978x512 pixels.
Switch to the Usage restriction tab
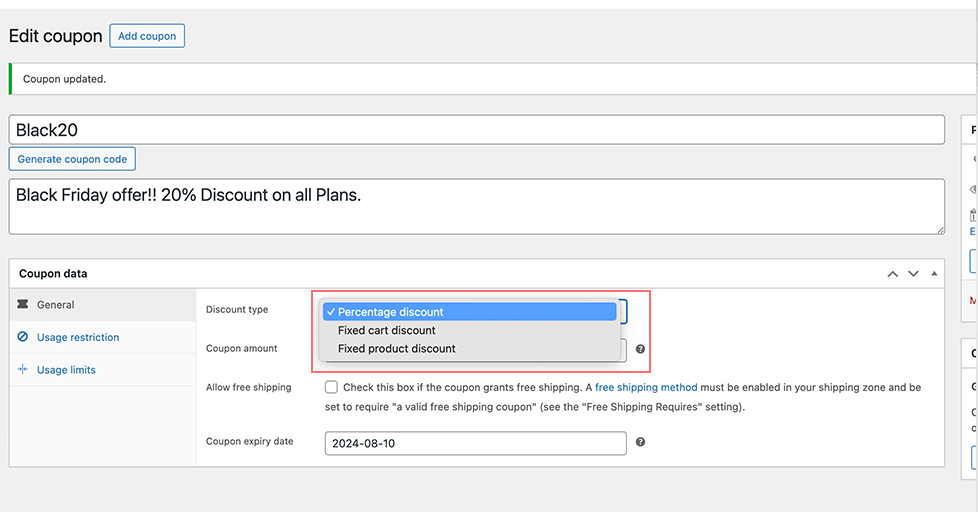pos(103,337)
